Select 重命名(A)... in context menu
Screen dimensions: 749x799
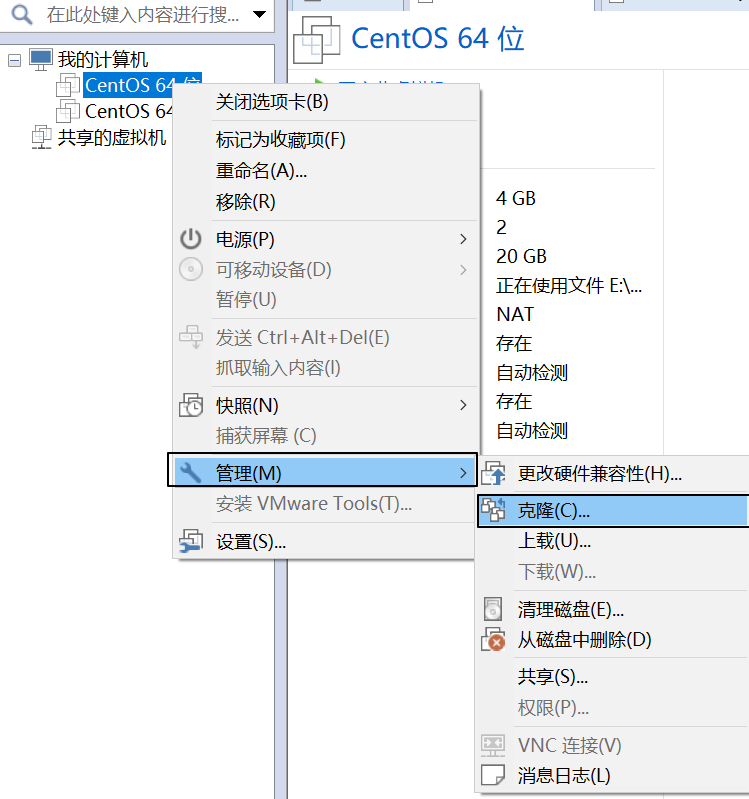[325, 171]
